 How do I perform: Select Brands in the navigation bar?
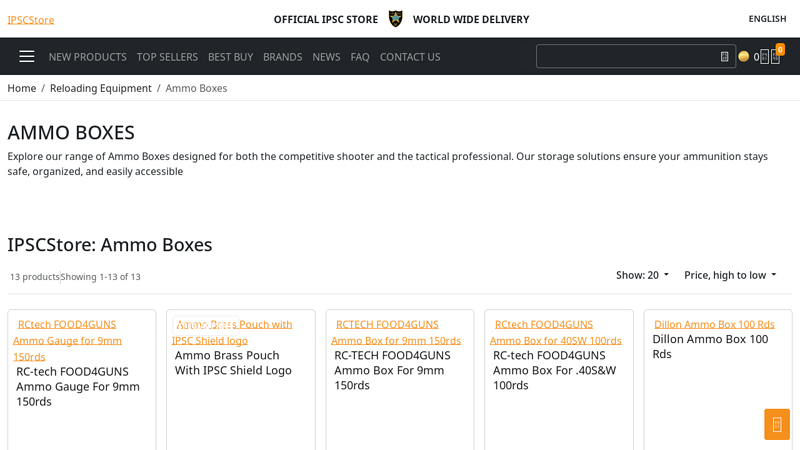[282, 57]
